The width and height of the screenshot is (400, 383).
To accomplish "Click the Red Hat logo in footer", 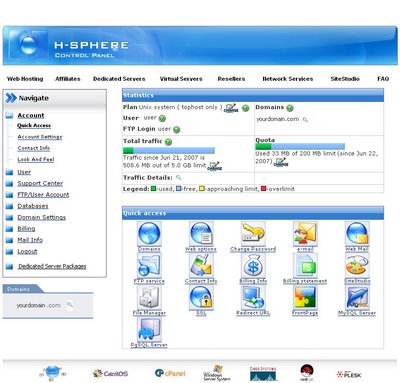I will click(x=307, y=373).
